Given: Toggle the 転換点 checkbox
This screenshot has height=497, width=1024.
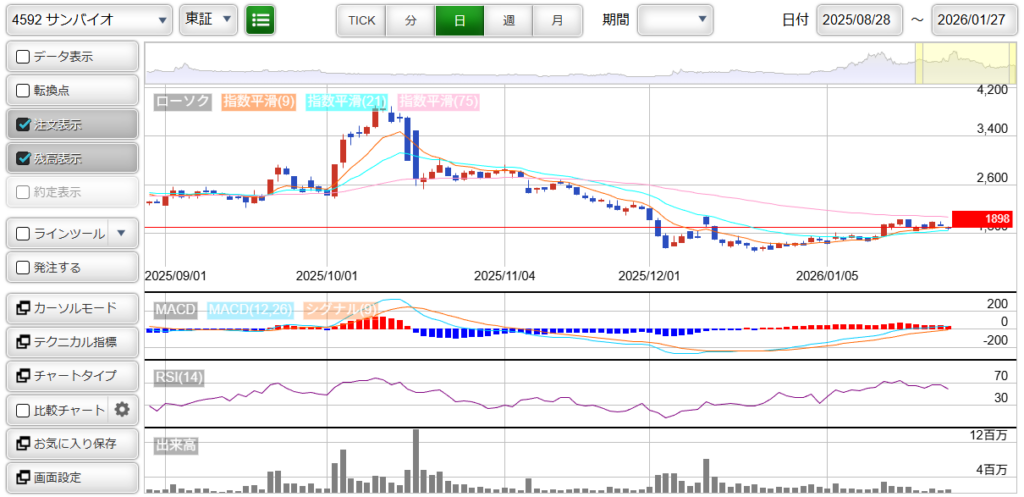Looking at the screenshot, I should click(24, 90).
